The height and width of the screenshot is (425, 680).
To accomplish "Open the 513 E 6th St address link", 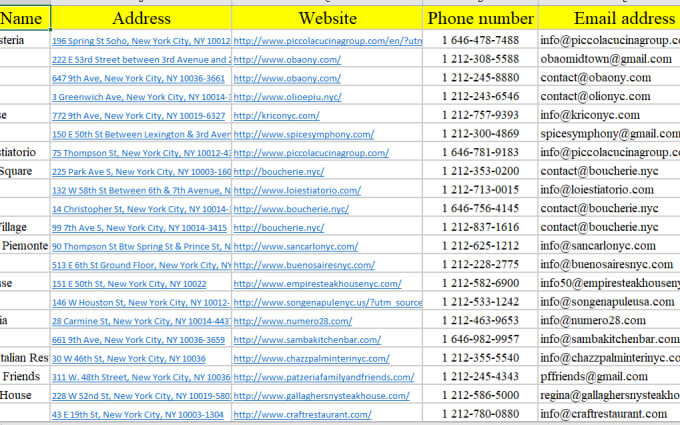I will tap(141, 265).
